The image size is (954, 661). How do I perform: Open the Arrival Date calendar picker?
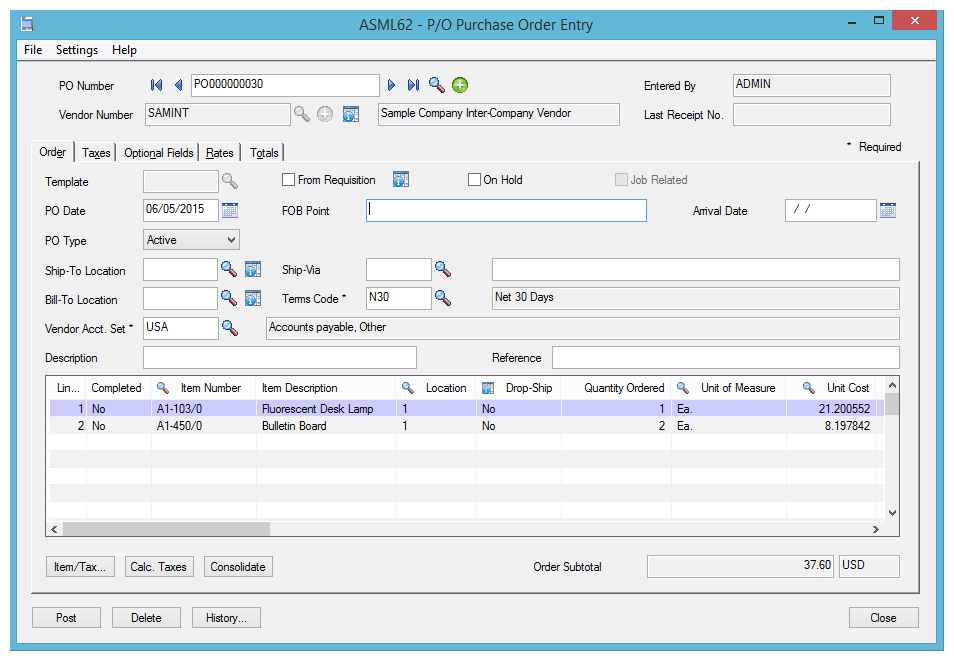click(887, 210)
